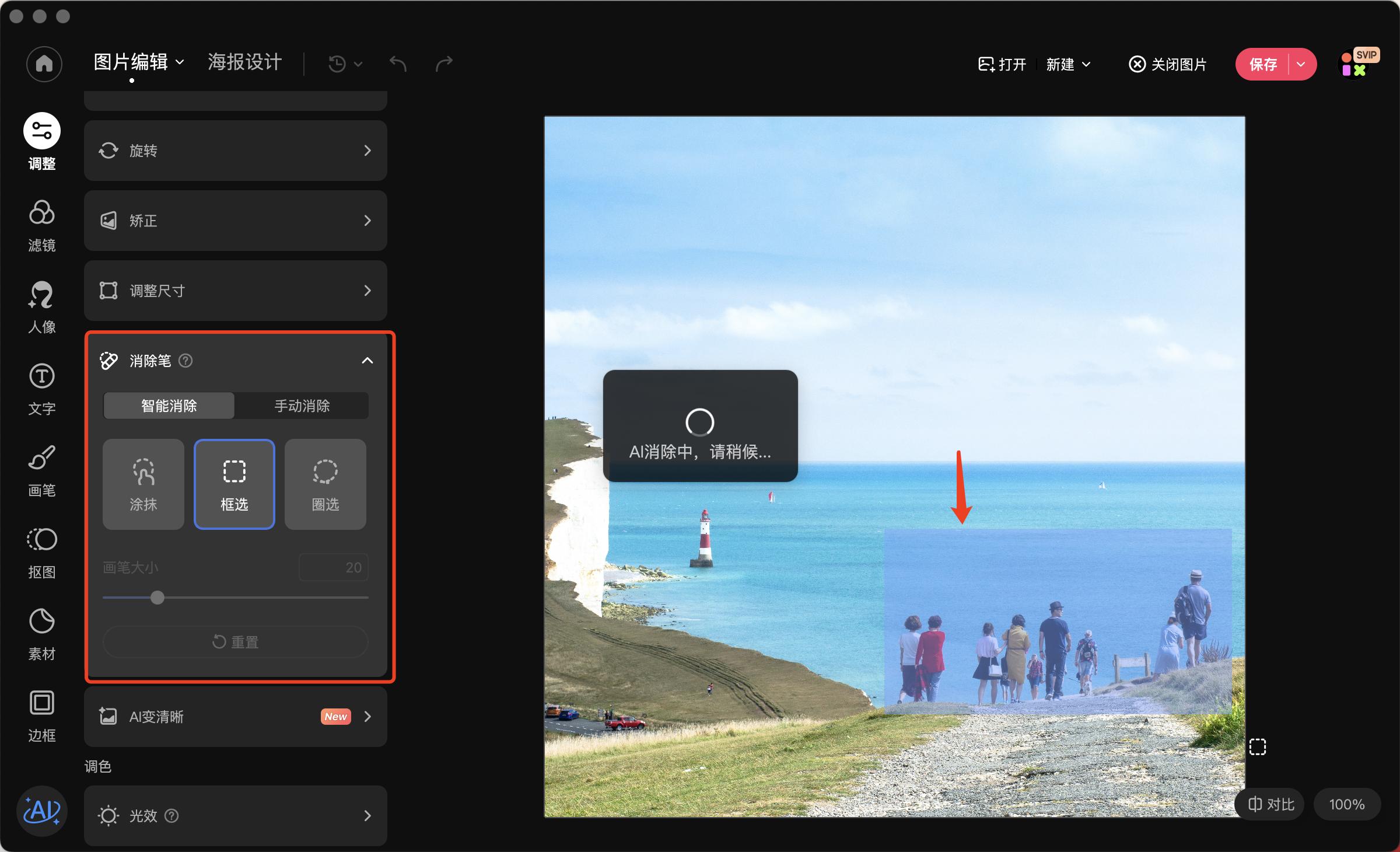Open the 素材 sticker materials panel
Viewport: 1400px width, 852px height.
point(42,633)
